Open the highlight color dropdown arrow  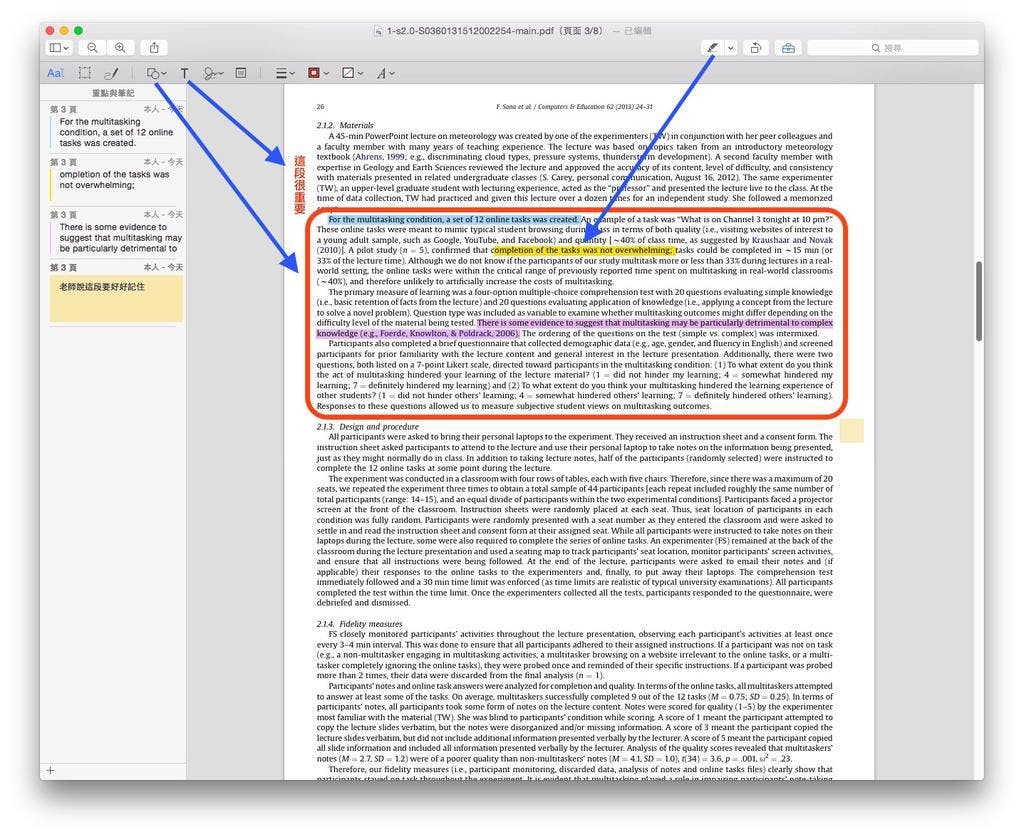731,48
